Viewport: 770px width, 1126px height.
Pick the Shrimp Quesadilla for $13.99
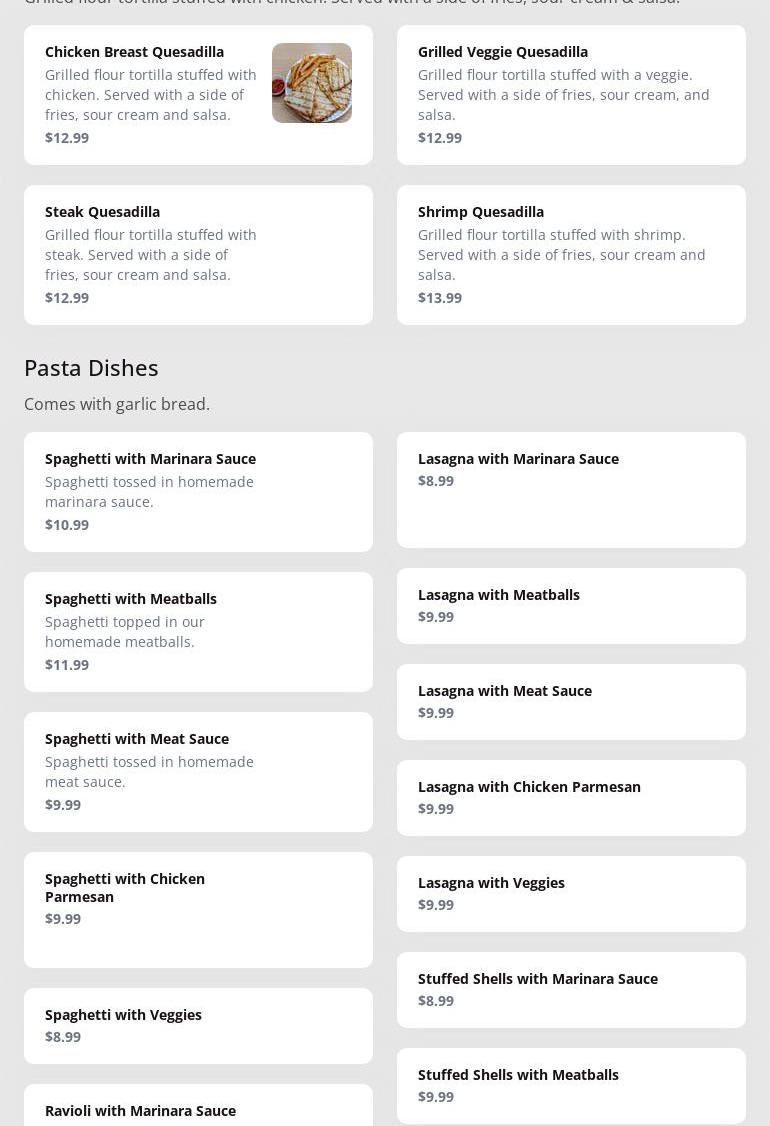[570, 254]
